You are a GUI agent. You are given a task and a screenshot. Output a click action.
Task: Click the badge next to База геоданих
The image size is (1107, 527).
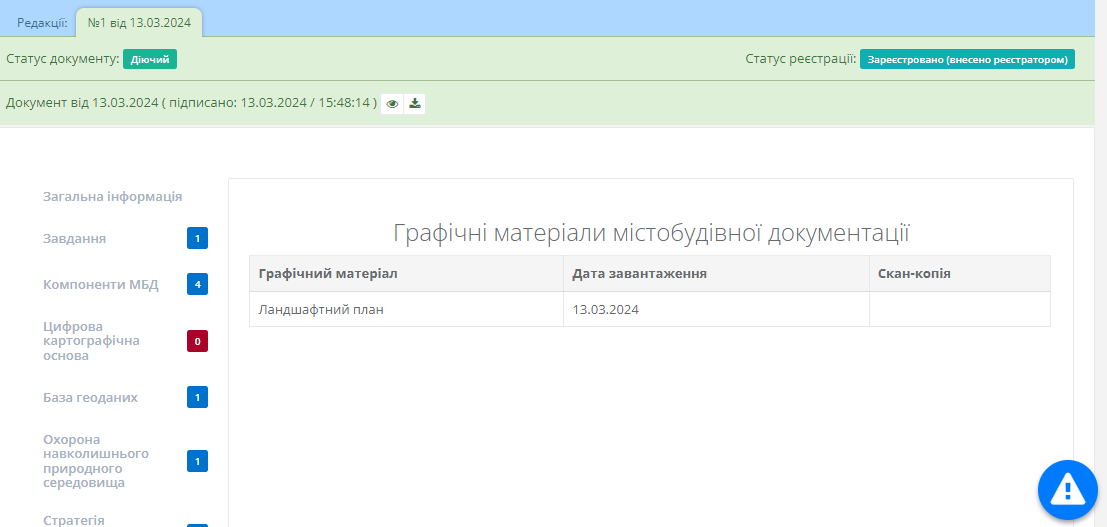[x=197, y=398]
